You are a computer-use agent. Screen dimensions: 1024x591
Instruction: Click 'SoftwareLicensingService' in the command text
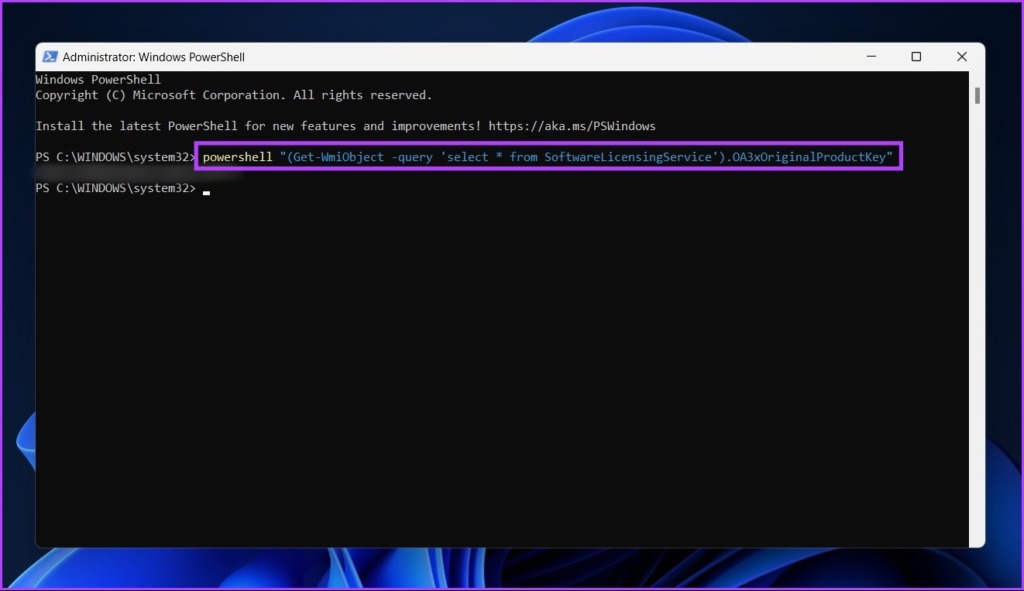[x=628, y=157]
